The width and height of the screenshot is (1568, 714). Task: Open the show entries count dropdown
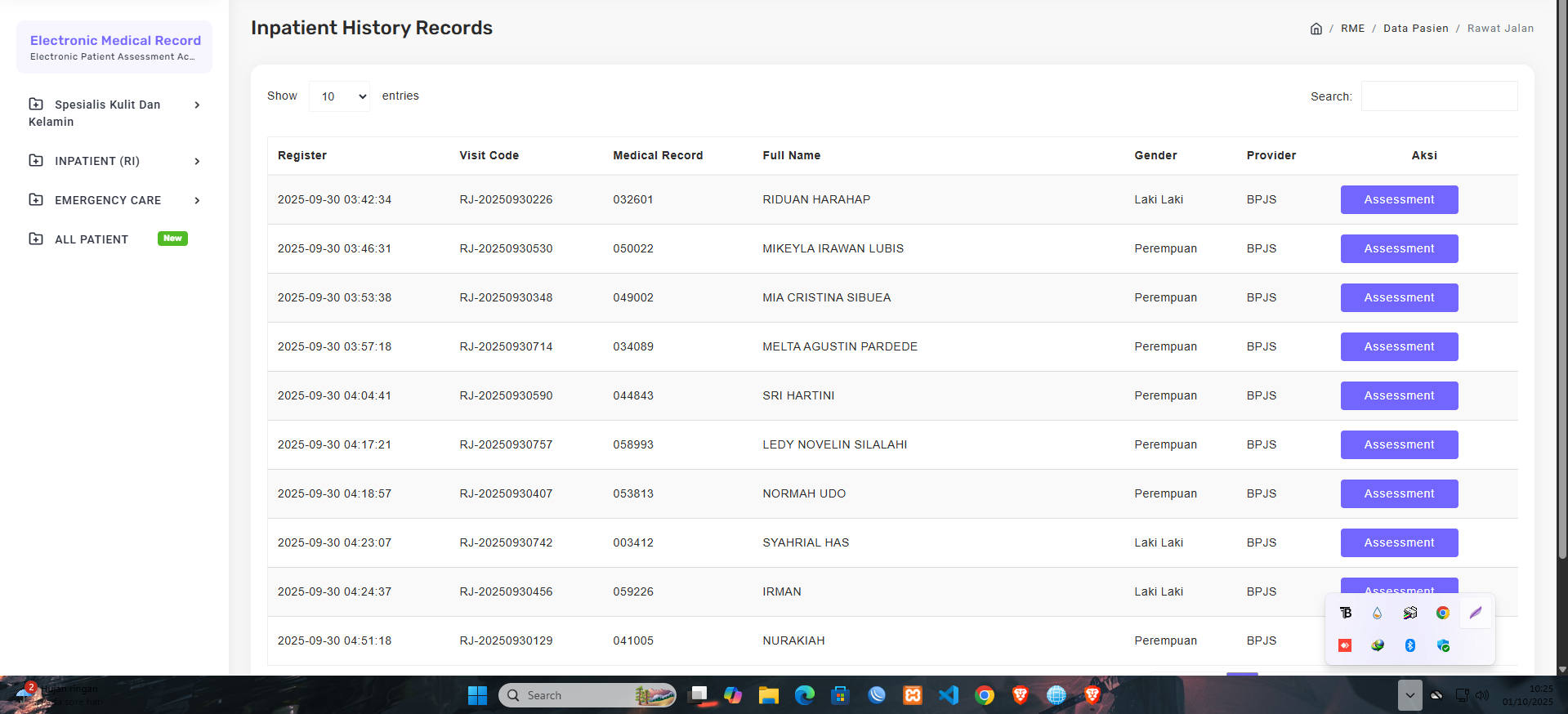point(339,96)
